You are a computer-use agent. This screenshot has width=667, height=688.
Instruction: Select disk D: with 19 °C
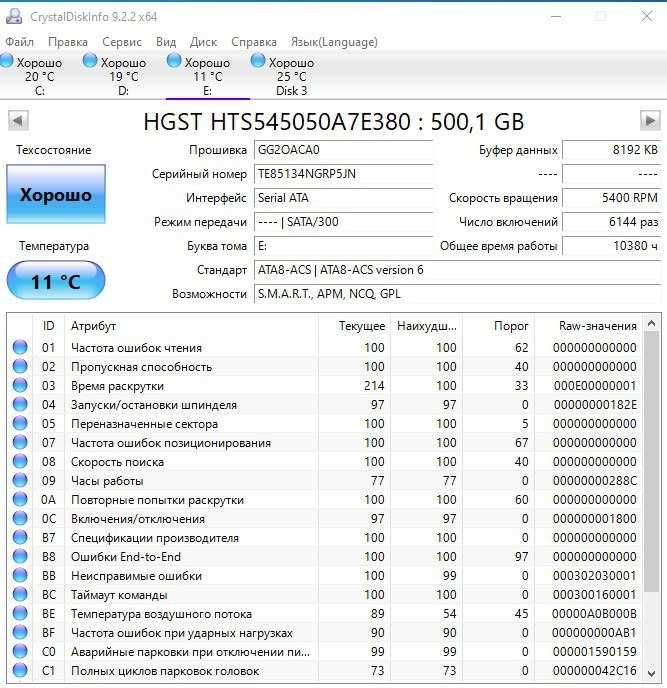point(123,76)
